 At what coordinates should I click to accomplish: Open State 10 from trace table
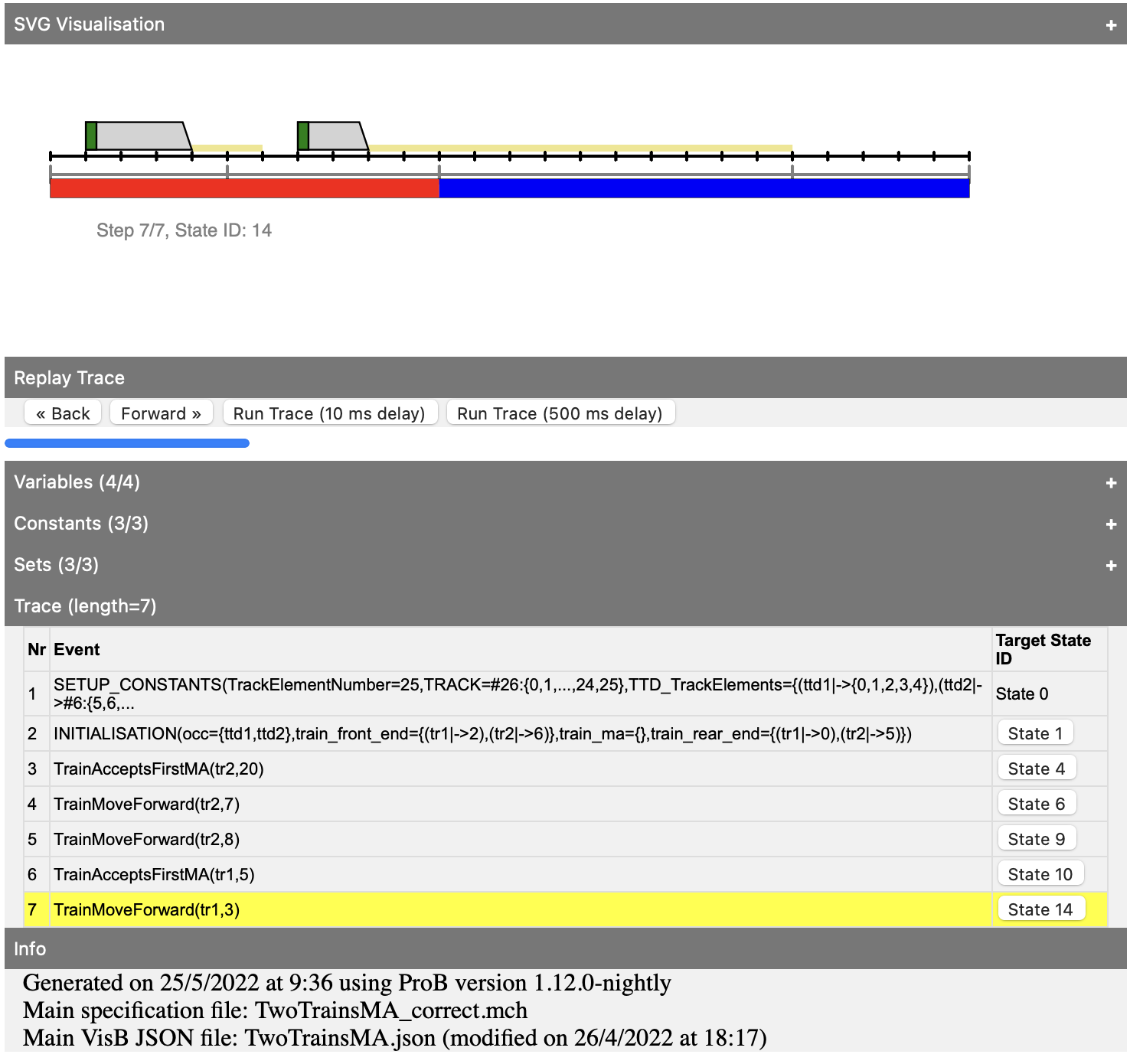1040,874
